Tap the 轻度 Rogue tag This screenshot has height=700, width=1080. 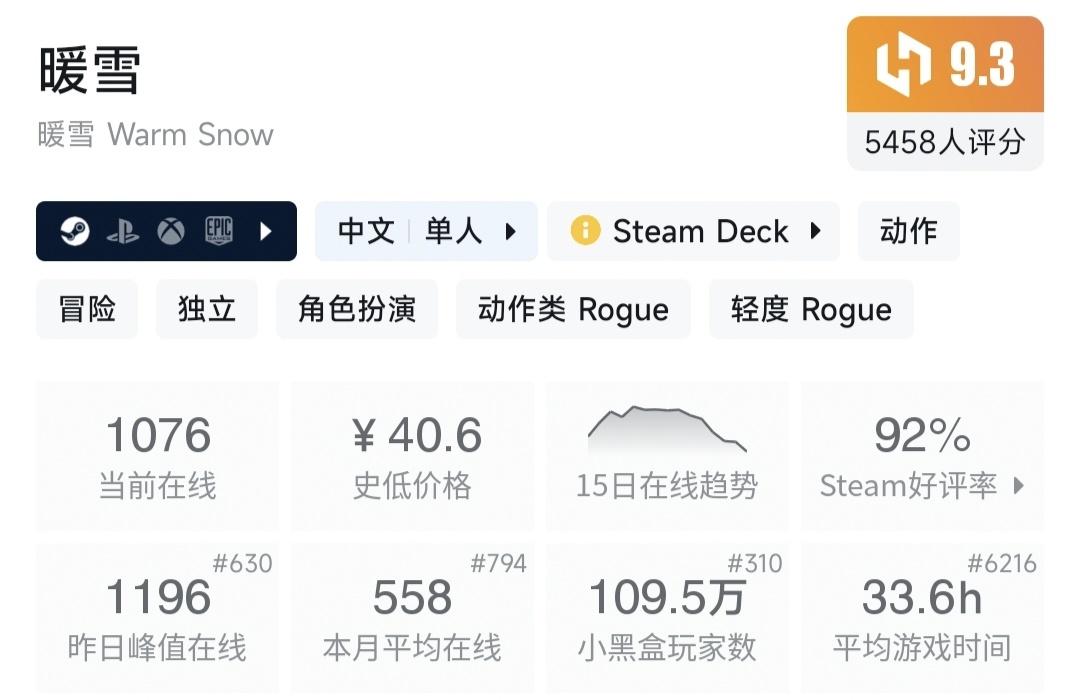tap(811, 309)
